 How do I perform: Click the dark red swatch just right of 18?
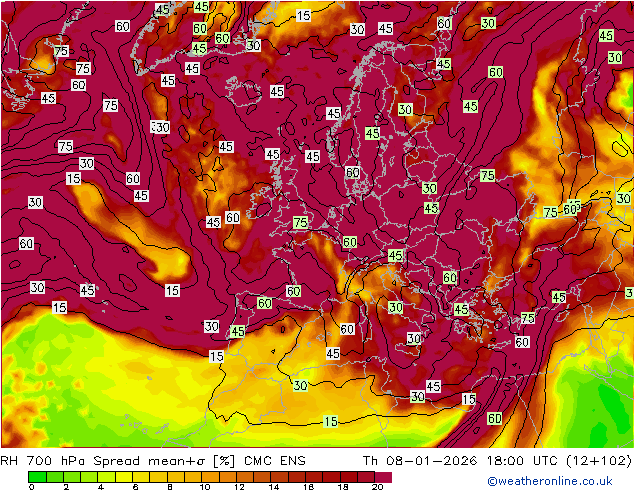(349, 477)
